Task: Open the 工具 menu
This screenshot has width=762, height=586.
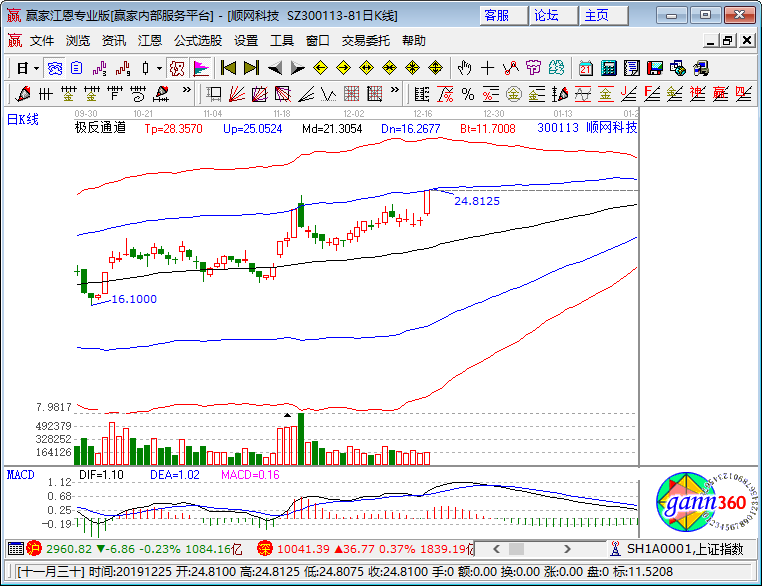Action: (282, 41)
